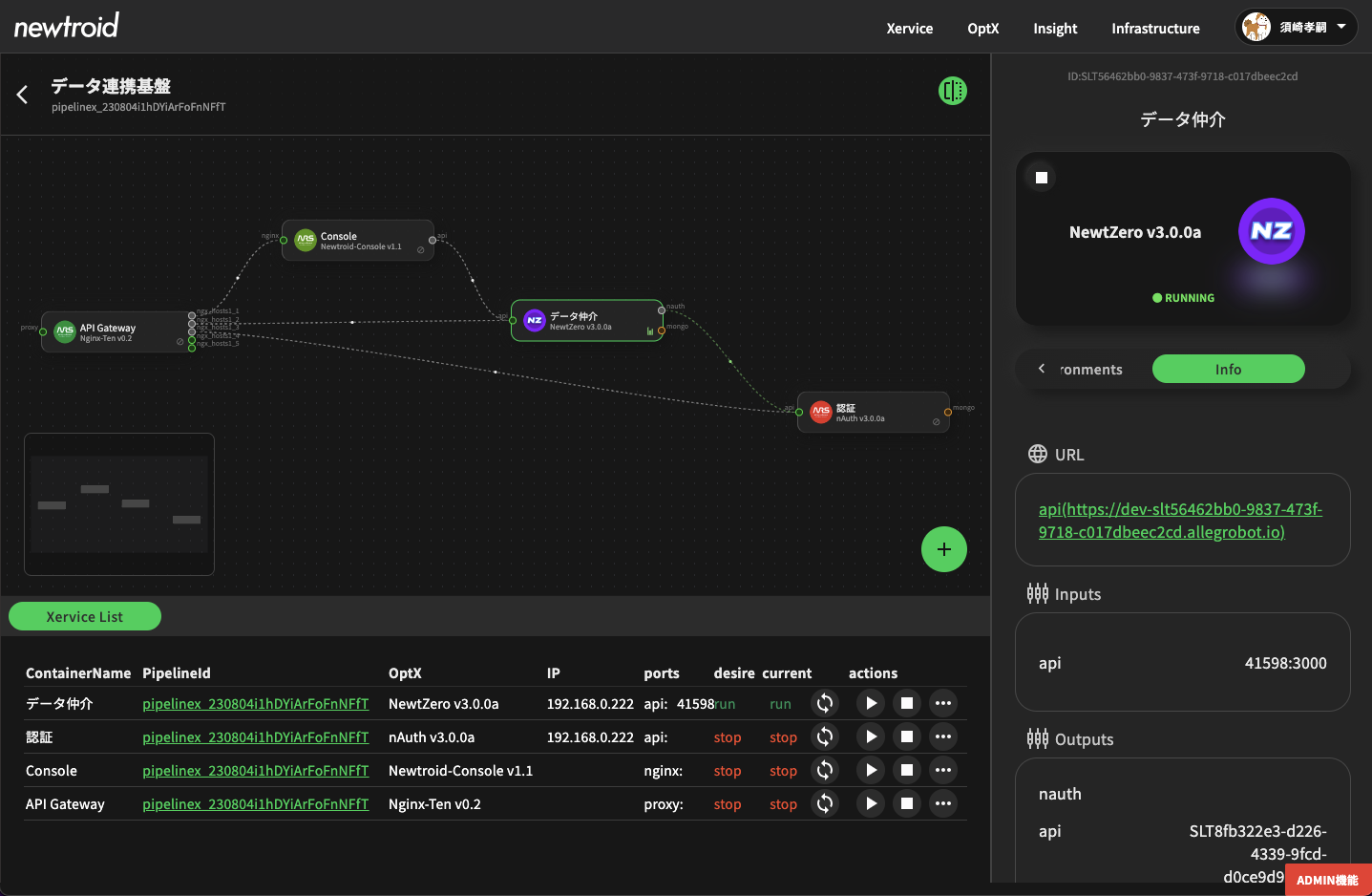1372x896 pixels.
Task: Restart the データ仲介 container row
Action: pyautogui.click(x=825, y=703)
